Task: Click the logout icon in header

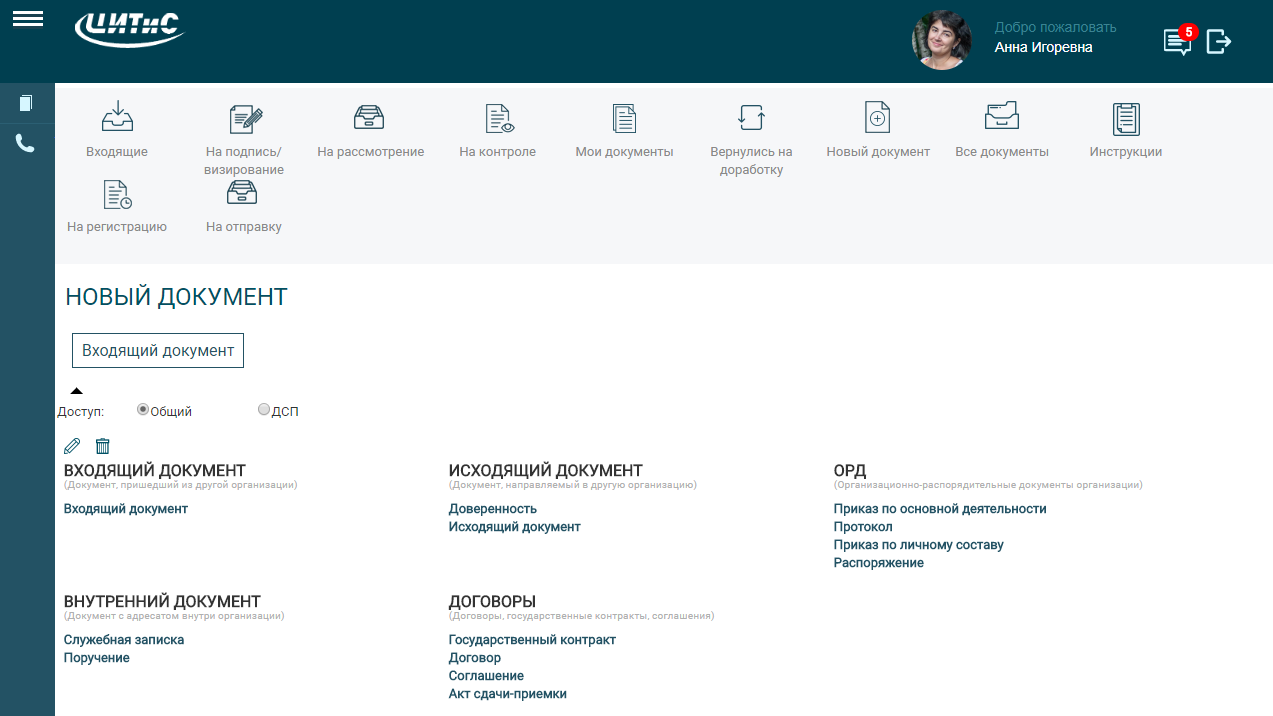Action: 1218,41
